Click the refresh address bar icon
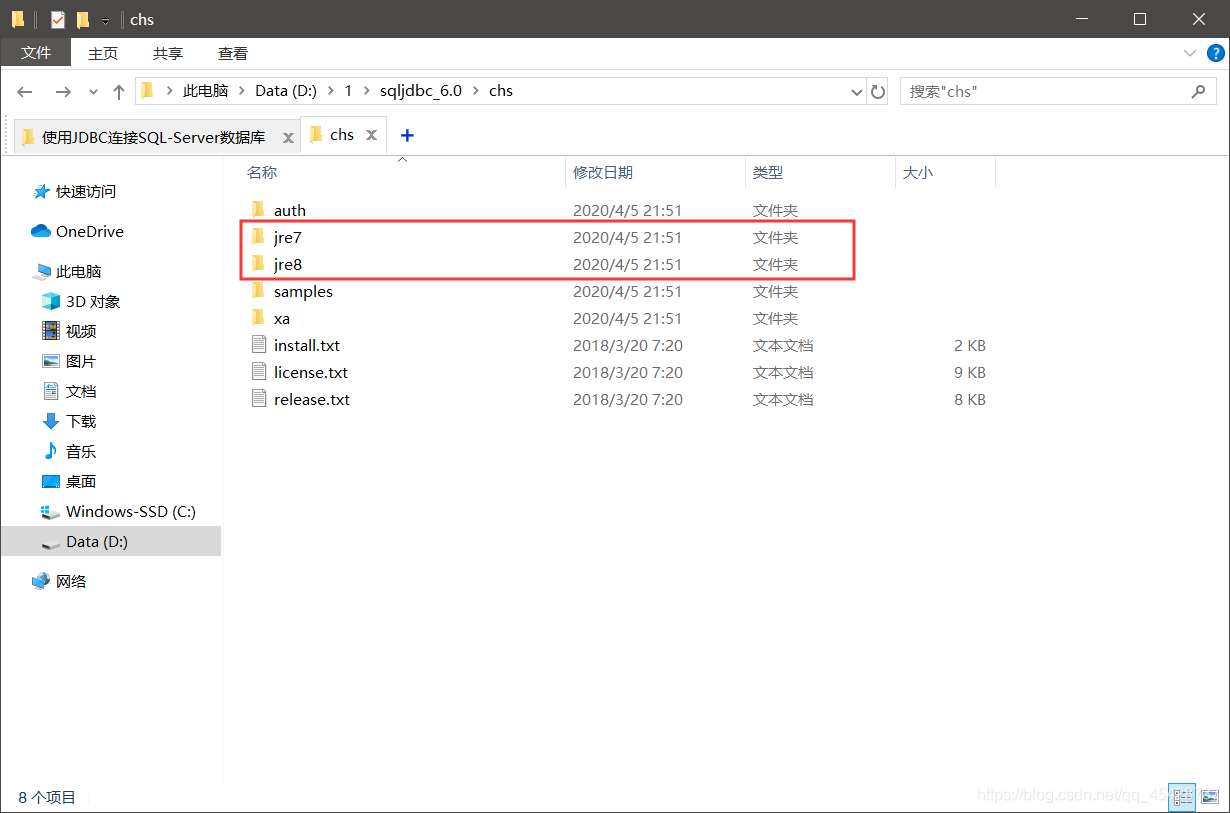This screenshot has width=1230, height=813. [878, 91]
